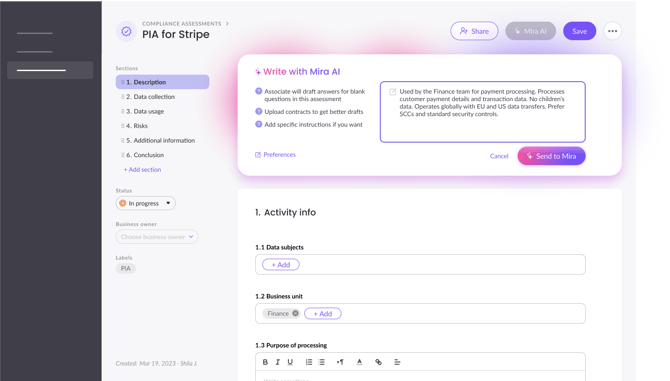
Task: Click the second item in the dark sidebar
Action: point(35,52)
